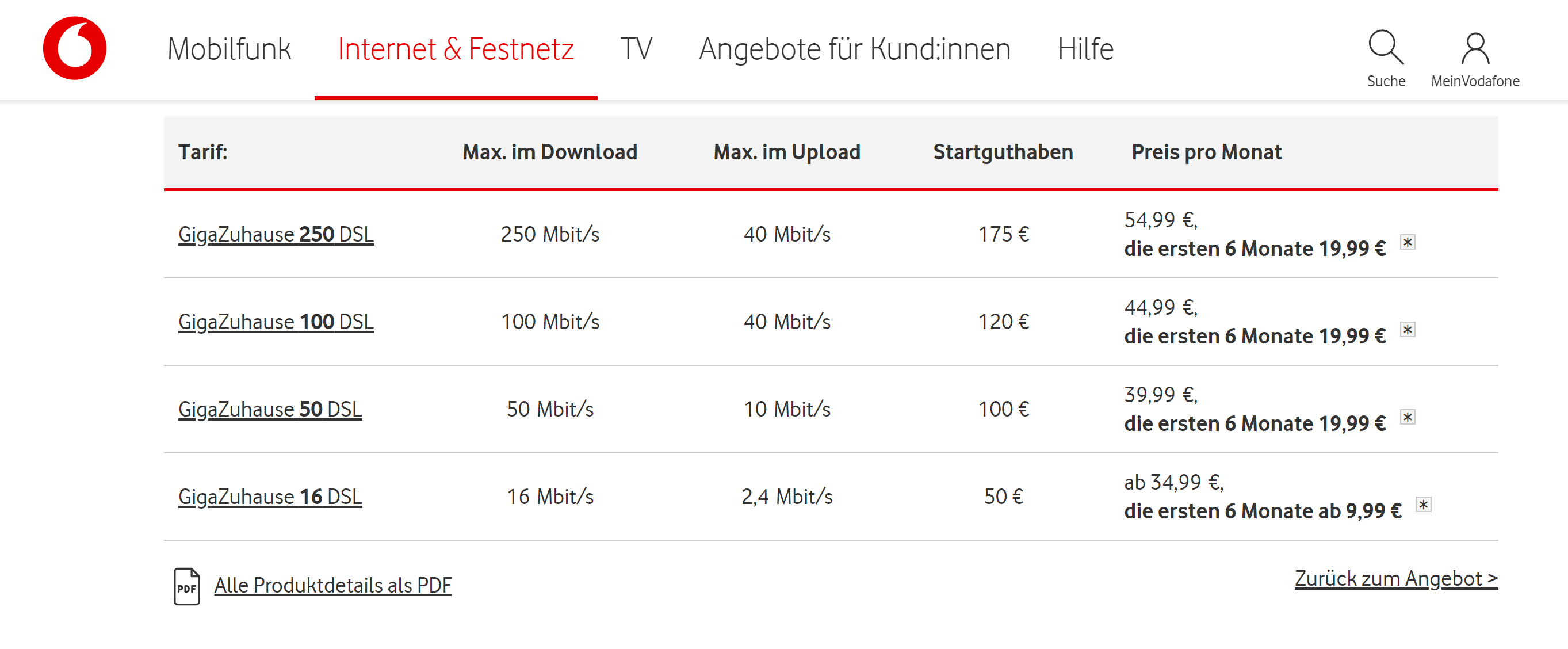This screenshot has width=1568, height=649.
Task: Switch to the Mobilfunk menu
Action: [x=230, y=49]
